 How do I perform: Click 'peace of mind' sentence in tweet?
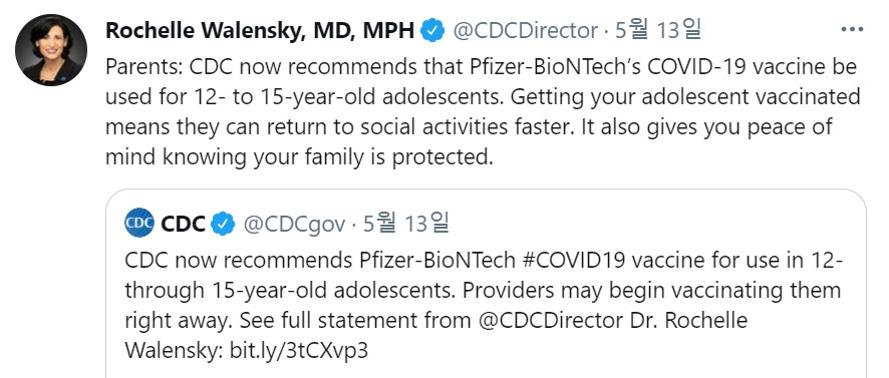point(468,142)
